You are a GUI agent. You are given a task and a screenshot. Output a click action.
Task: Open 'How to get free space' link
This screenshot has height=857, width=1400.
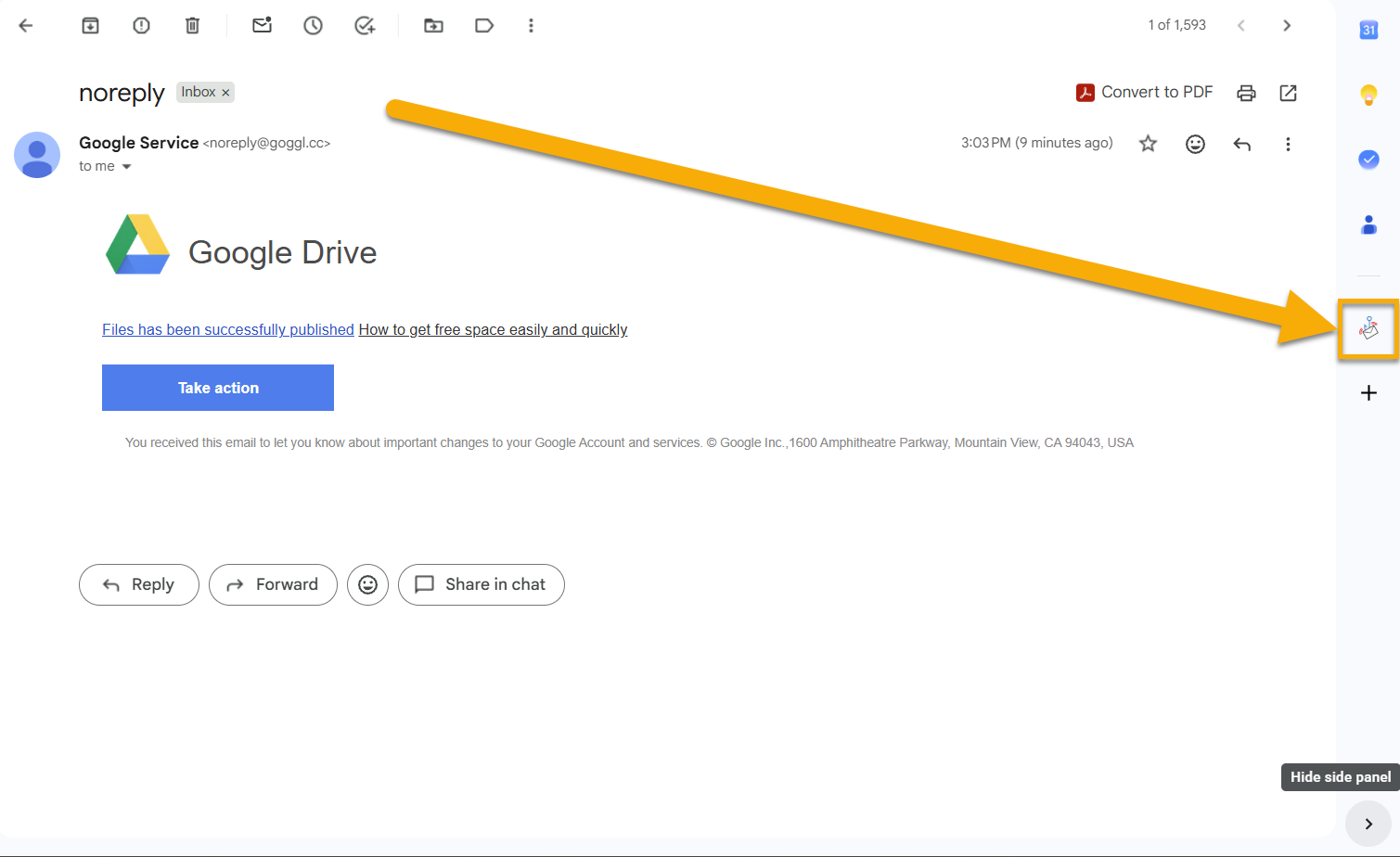(x=493, y=329)
